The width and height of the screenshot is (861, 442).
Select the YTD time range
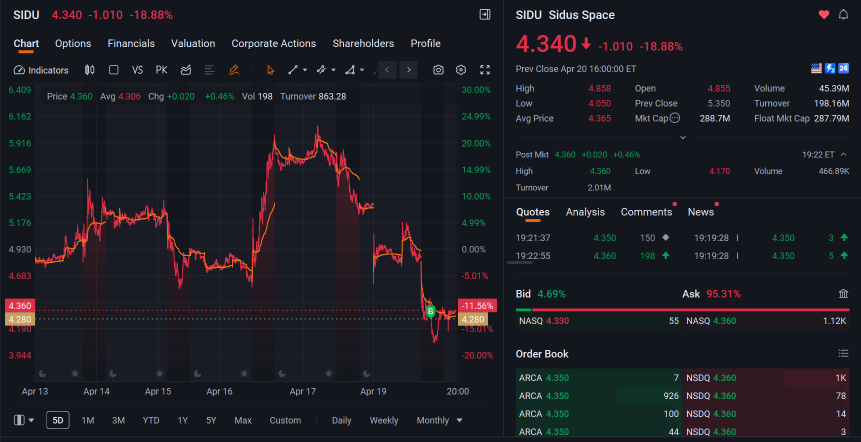click(151, 421)
